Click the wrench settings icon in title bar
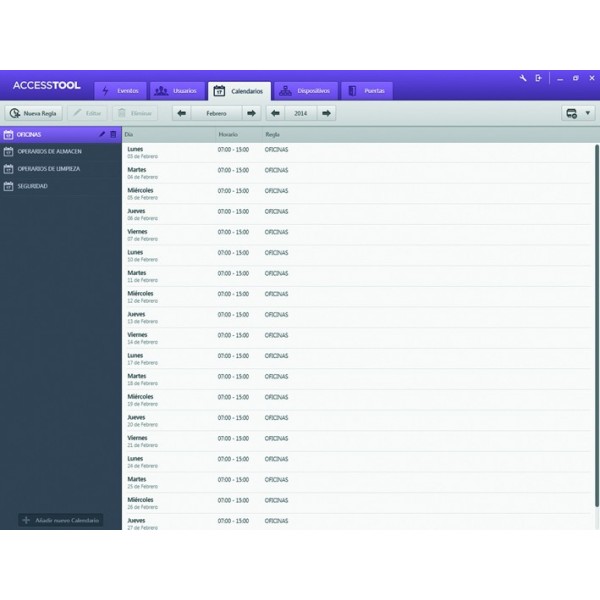This screenshot has width=600, height=600. point(523,78)
